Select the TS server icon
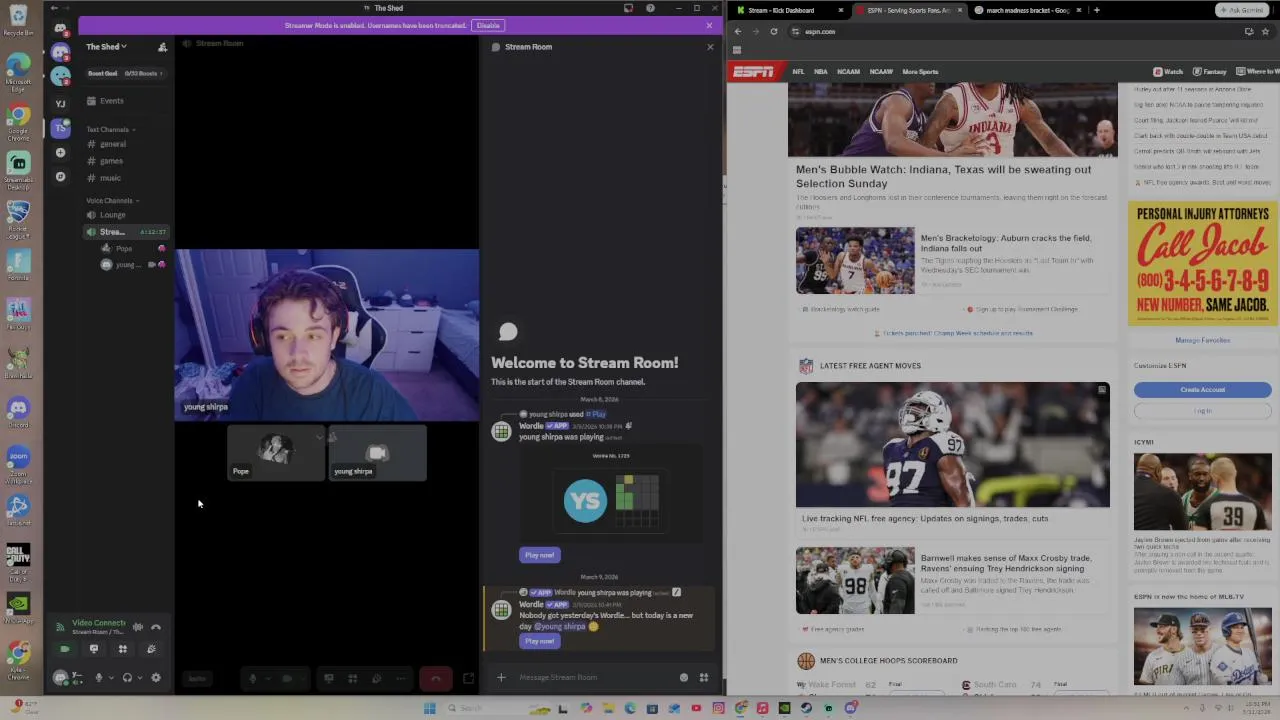Viewport: 1280px width, 720px height. 60,128
